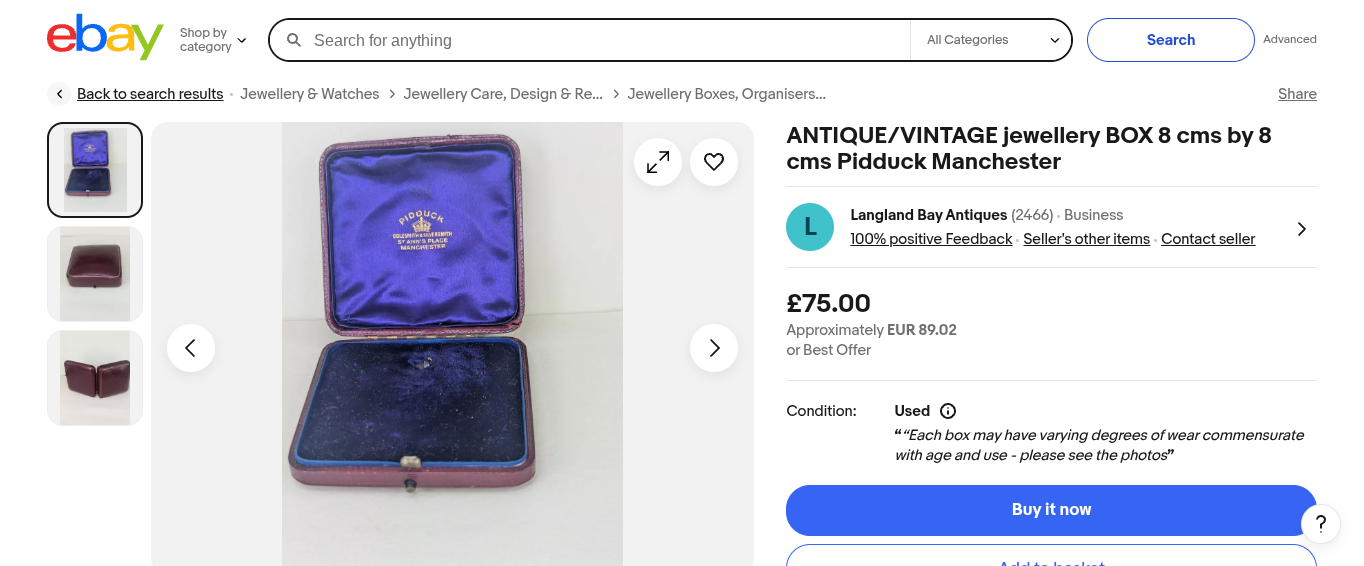Open the All Categories dropdown
Screen dimensions: 1364x566
click(991, 40)
